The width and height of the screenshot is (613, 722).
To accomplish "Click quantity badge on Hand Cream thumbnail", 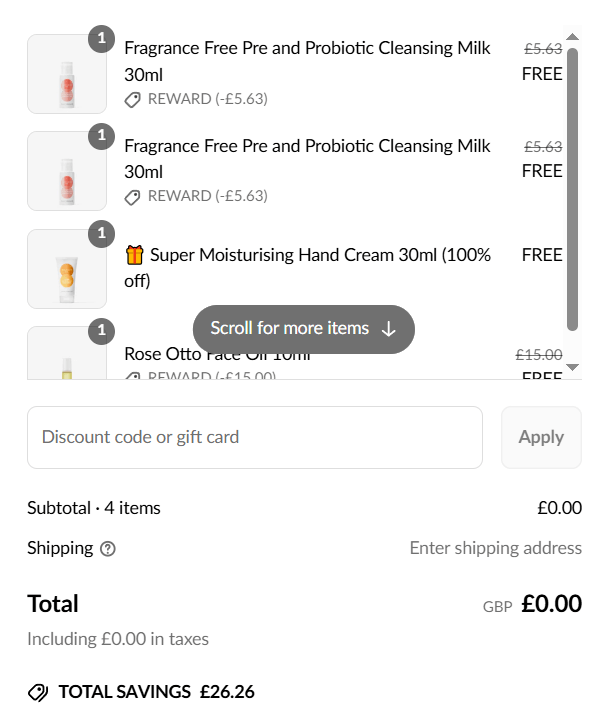I will pyautogui.click(x=101, y=234).
